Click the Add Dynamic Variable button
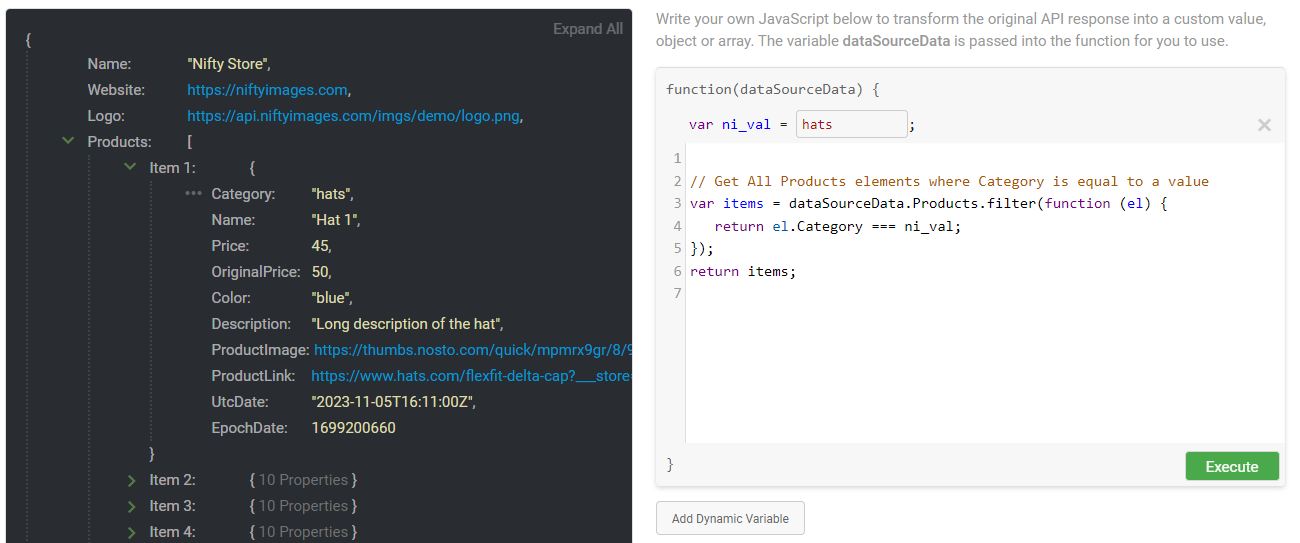The image size is (1300, 543). 730,518
